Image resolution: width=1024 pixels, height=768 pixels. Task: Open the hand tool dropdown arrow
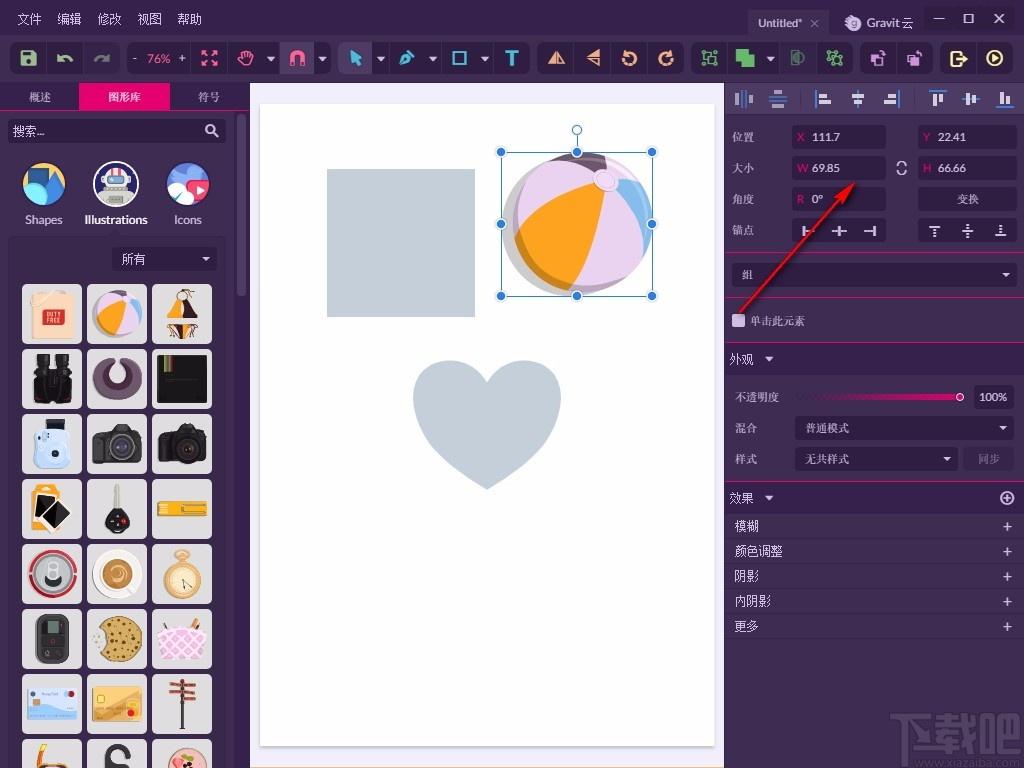point(270,59)
